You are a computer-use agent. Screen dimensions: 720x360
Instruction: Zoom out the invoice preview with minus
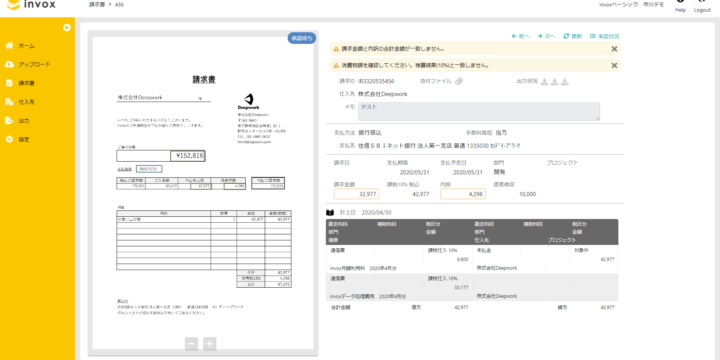191,343
